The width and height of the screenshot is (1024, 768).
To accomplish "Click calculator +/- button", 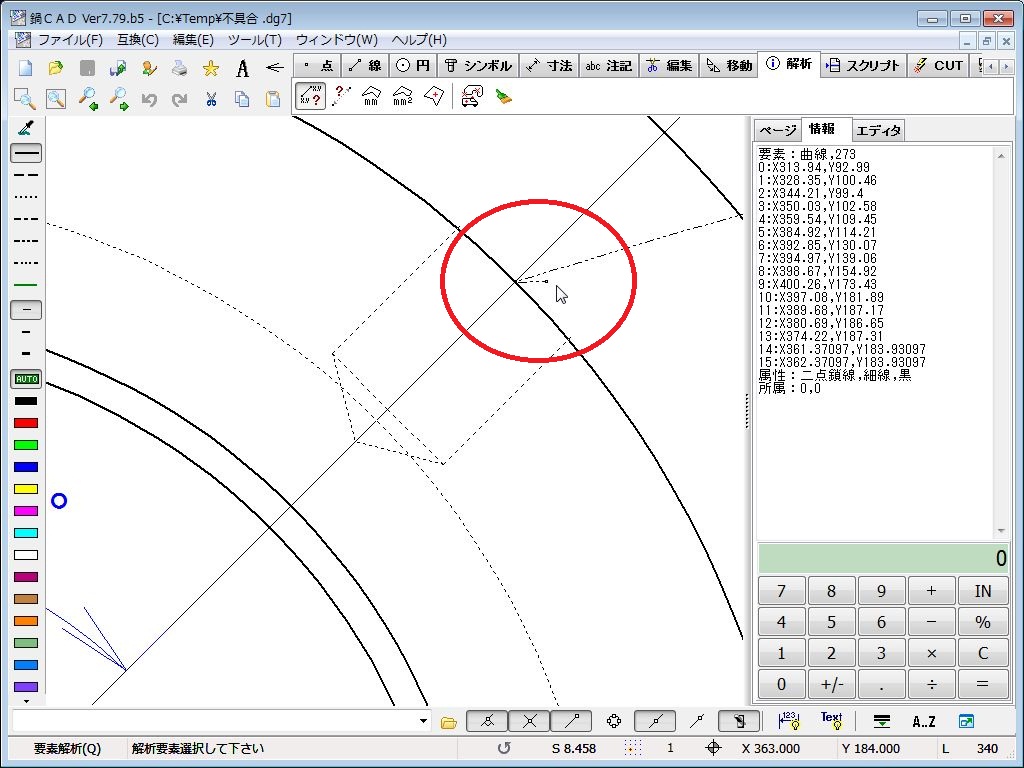I will tap(831, 684).
